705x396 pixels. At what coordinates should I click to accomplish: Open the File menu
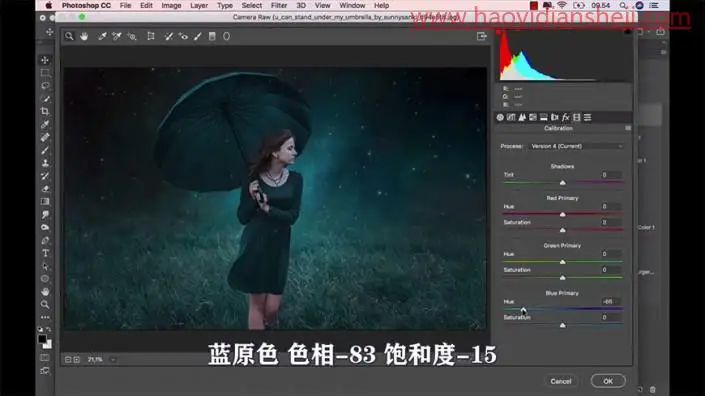tap(125, 5)
